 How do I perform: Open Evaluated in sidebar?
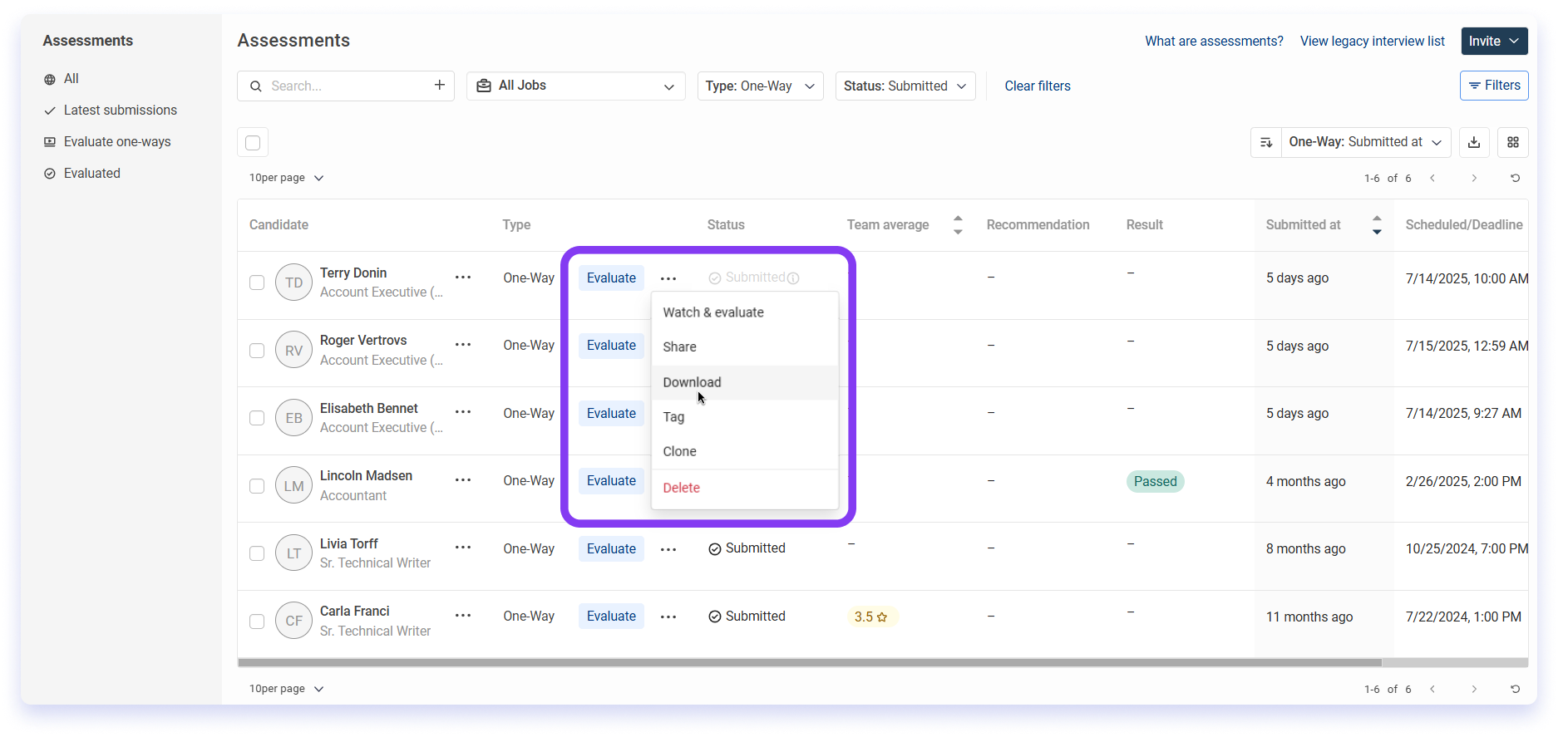82,174
